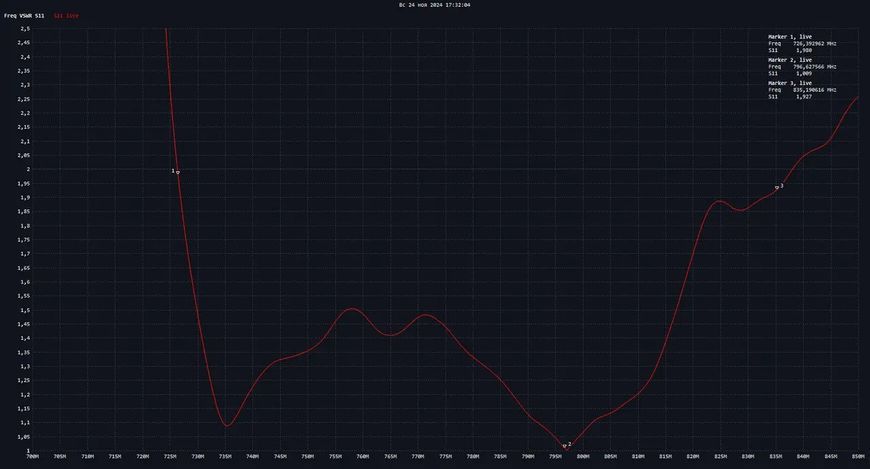Viewport: 870px width, 469px height.
Task: Click the timestamp at the top of chart
Action: pos(434,5)
